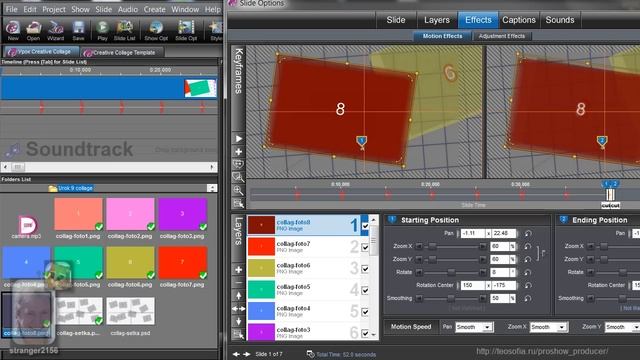Click the Motion Speed button
Image resolution: width=640 pixels, height=360 pixels.
click(411, 327)
